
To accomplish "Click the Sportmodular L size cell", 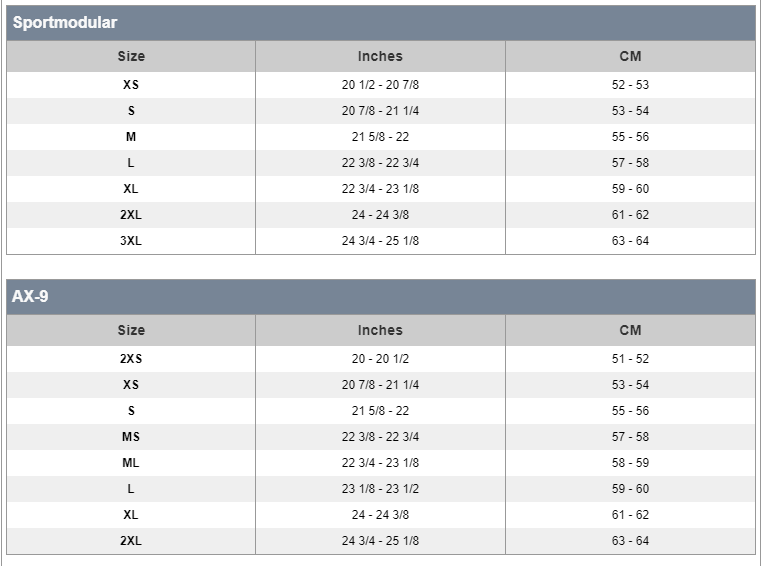I will click(x=131, y=163).
